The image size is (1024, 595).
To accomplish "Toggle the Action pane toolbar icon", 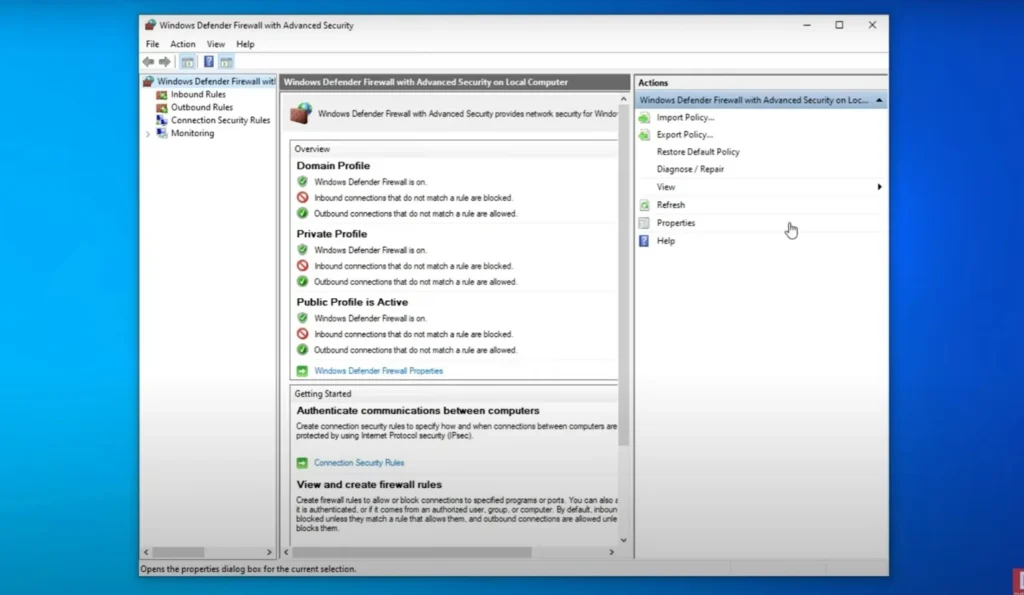I will coord(226,62).
